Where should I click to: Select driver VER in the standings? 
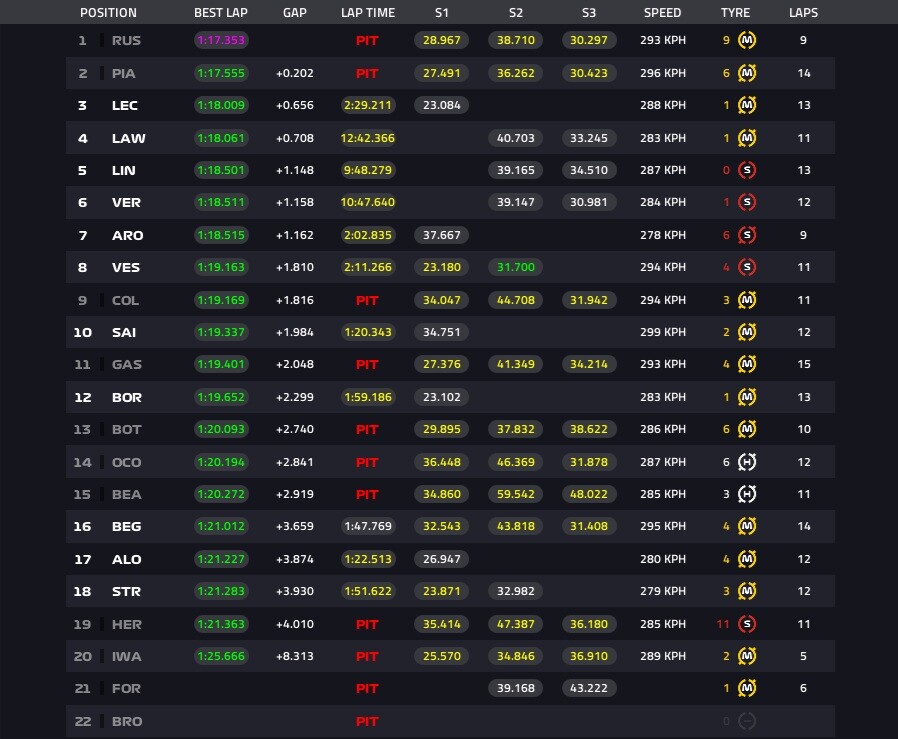point(126,202)
